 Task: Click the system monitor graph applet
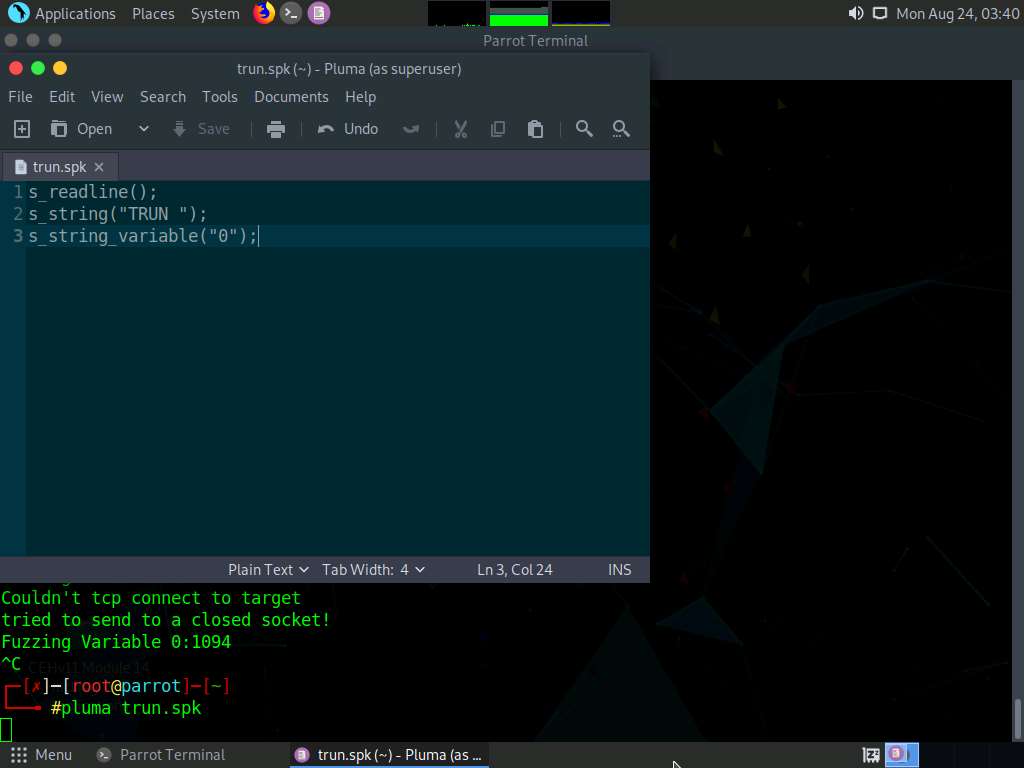pyautogui.click(x=519, y=13)
